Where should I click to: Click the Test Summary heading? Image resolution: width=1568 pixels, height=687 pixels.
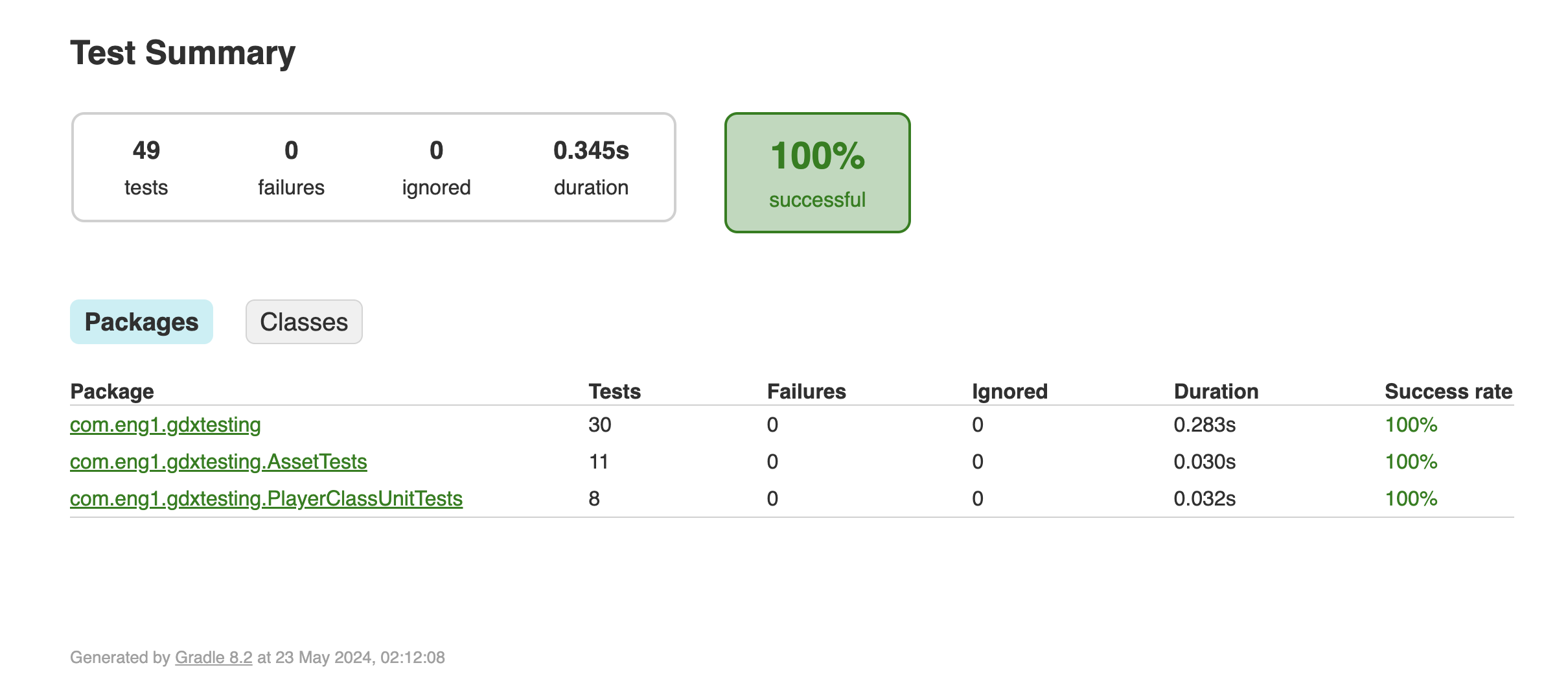[183, 53]
